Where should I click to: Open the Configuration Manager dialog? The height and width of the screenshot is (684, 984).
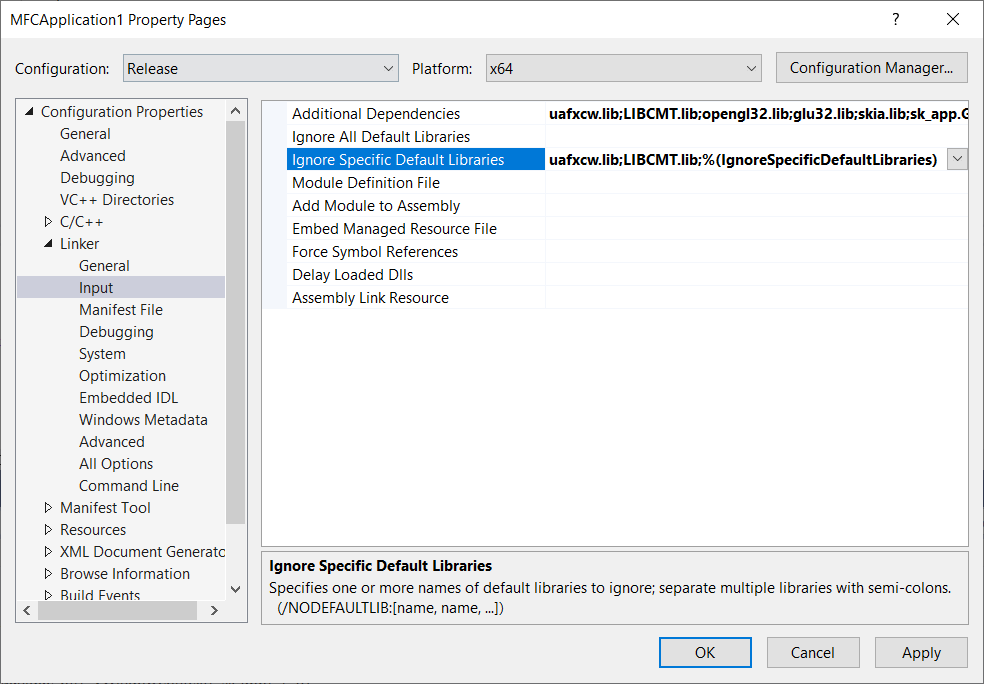(871, 68)
